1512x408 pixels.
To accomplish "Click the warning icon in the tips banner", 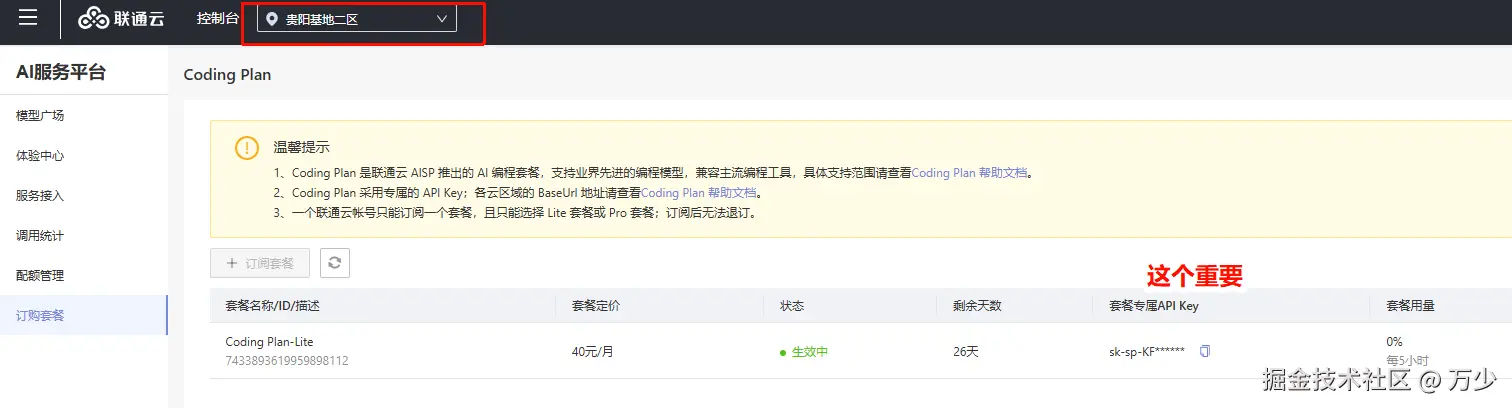I will [247, 148].
